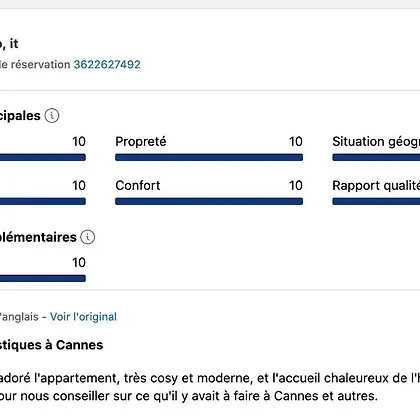The width and height of the screenshot is (420, 420).
Task: Click the Rapport qualité rating bar
Action: click(x=376, y=201)
